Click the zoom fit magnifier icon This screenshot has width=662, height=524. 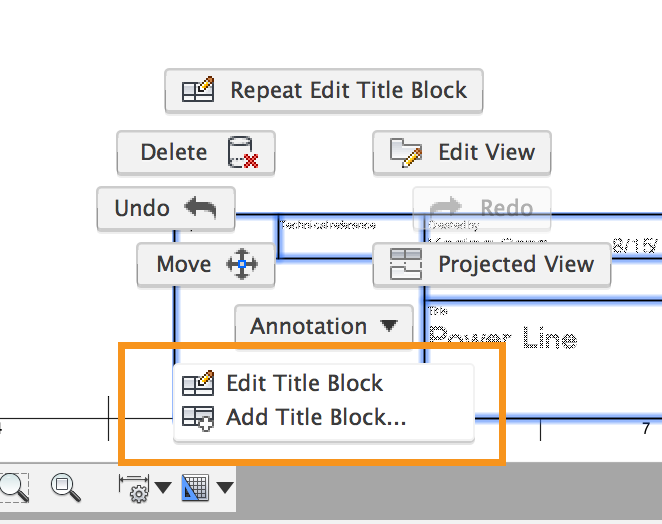tap(66, 487)
